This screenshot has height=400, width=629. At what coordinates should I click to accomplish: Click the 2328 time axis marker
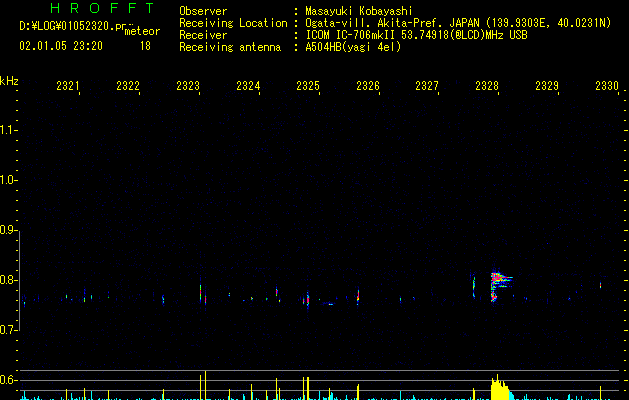point(487,85)
